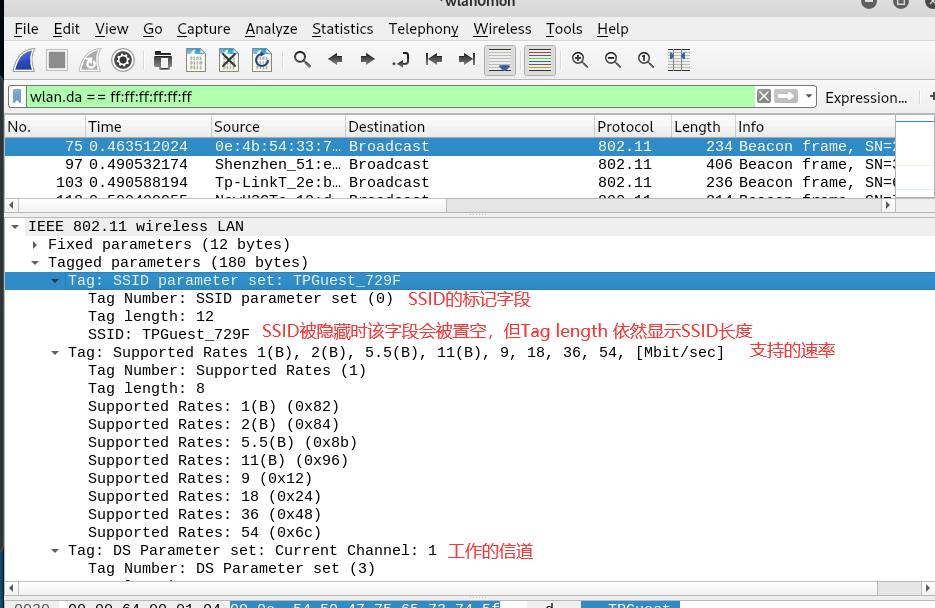Jump to the last packet
Viewport: 935px width, 608px height.
465,60
